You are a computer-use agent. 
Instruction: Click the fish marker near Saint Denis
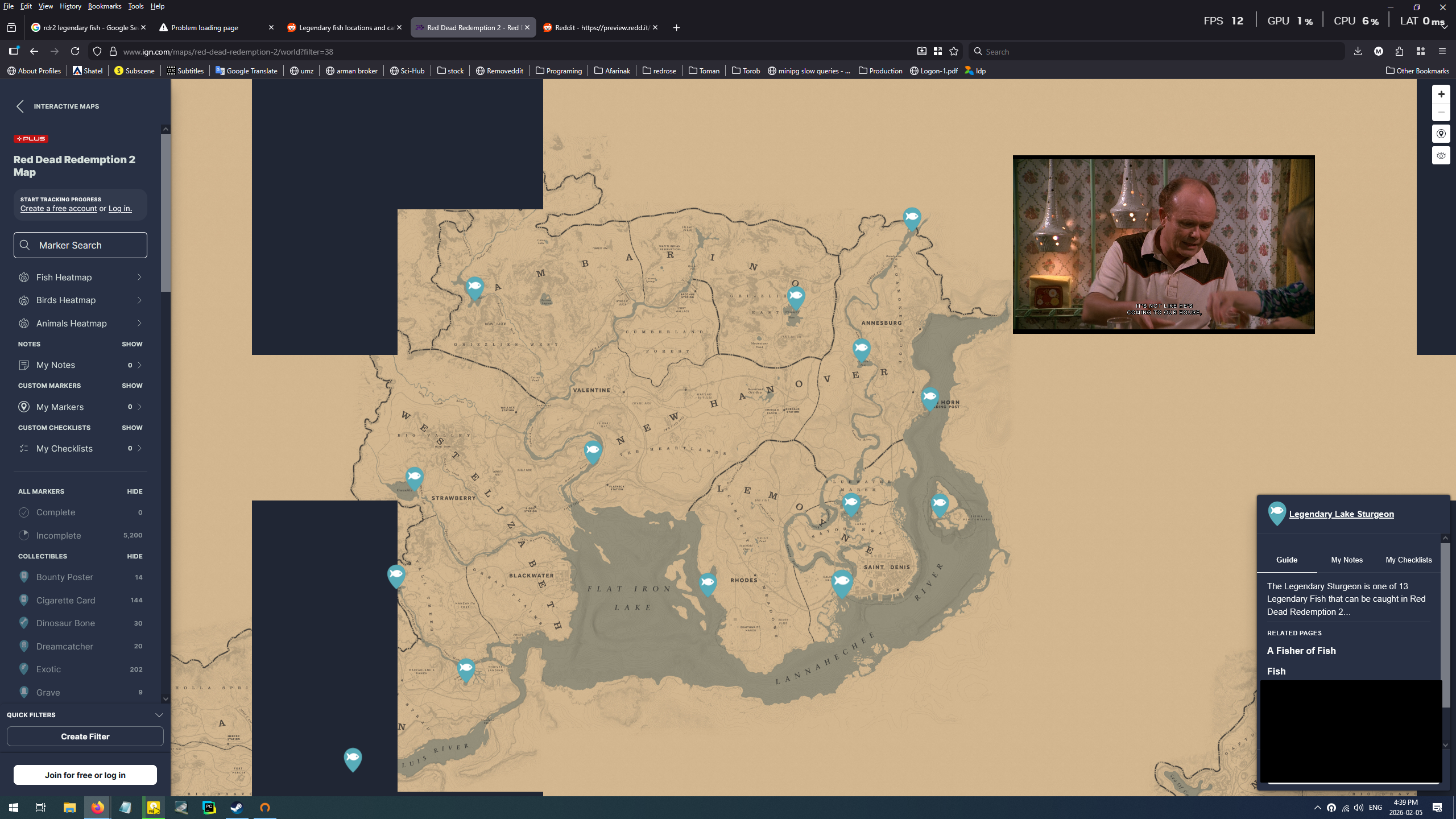point(842,584)
